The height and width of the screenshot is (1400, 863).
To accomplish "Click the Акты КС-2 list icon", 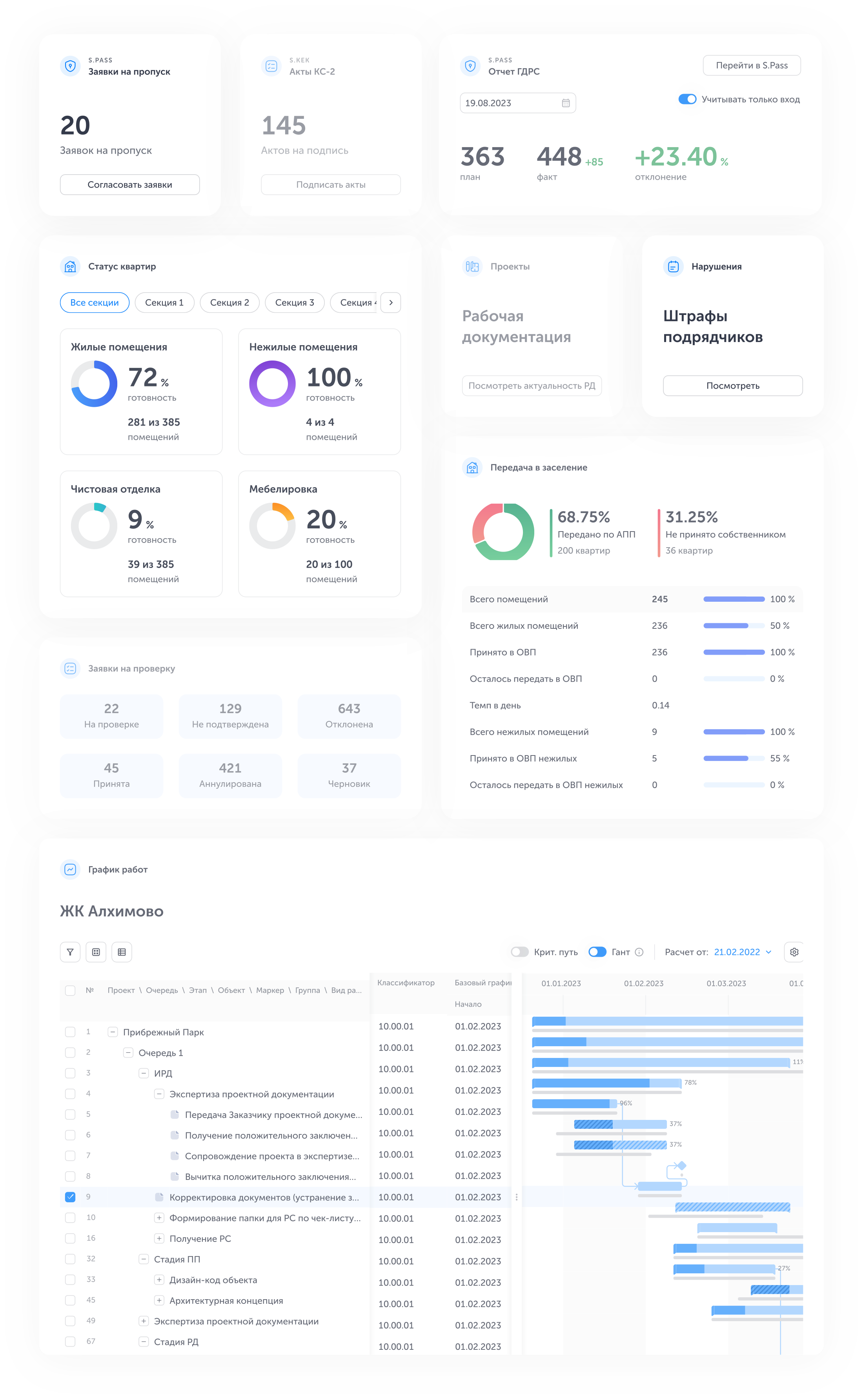I will pos(271,66).
